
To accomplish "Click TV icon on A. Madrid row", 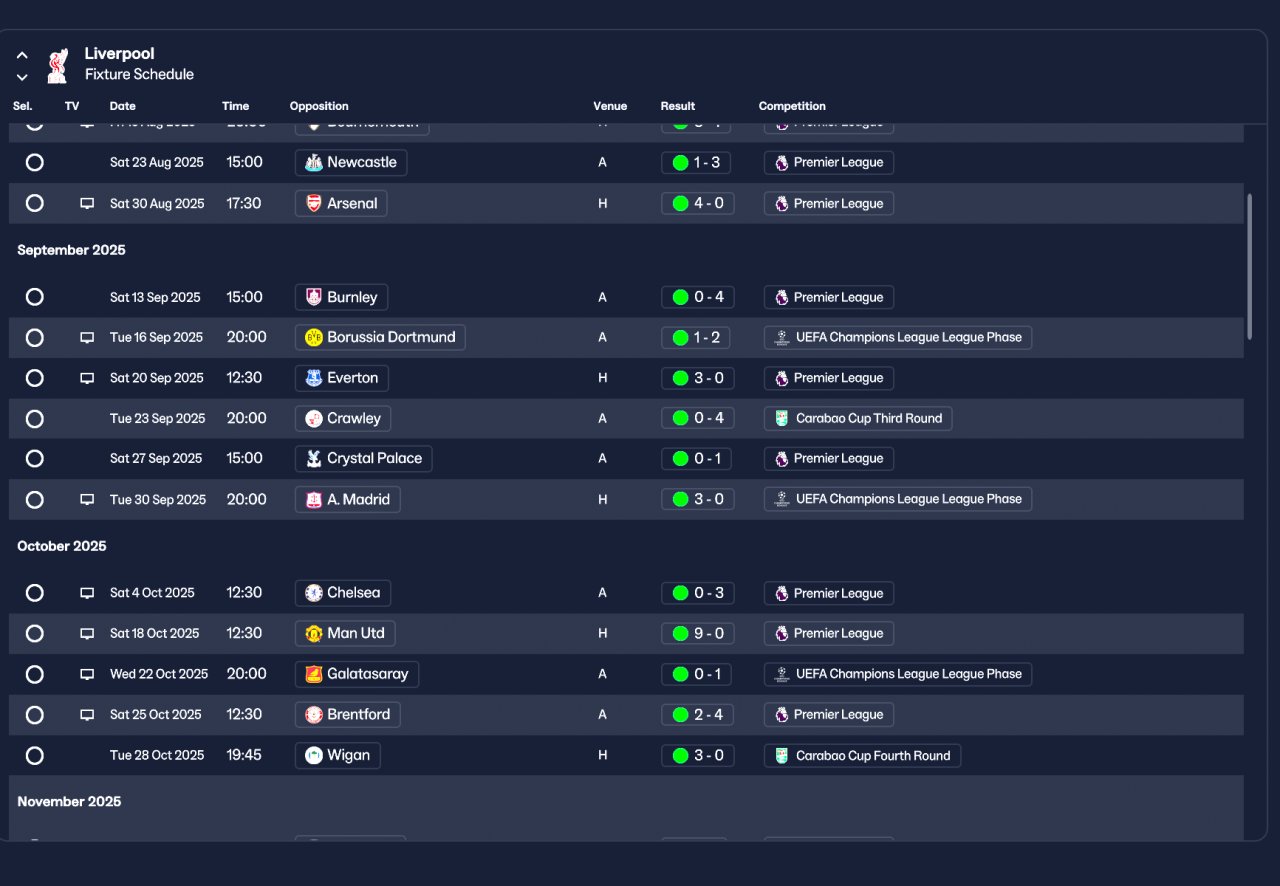I will coord(87,499).
